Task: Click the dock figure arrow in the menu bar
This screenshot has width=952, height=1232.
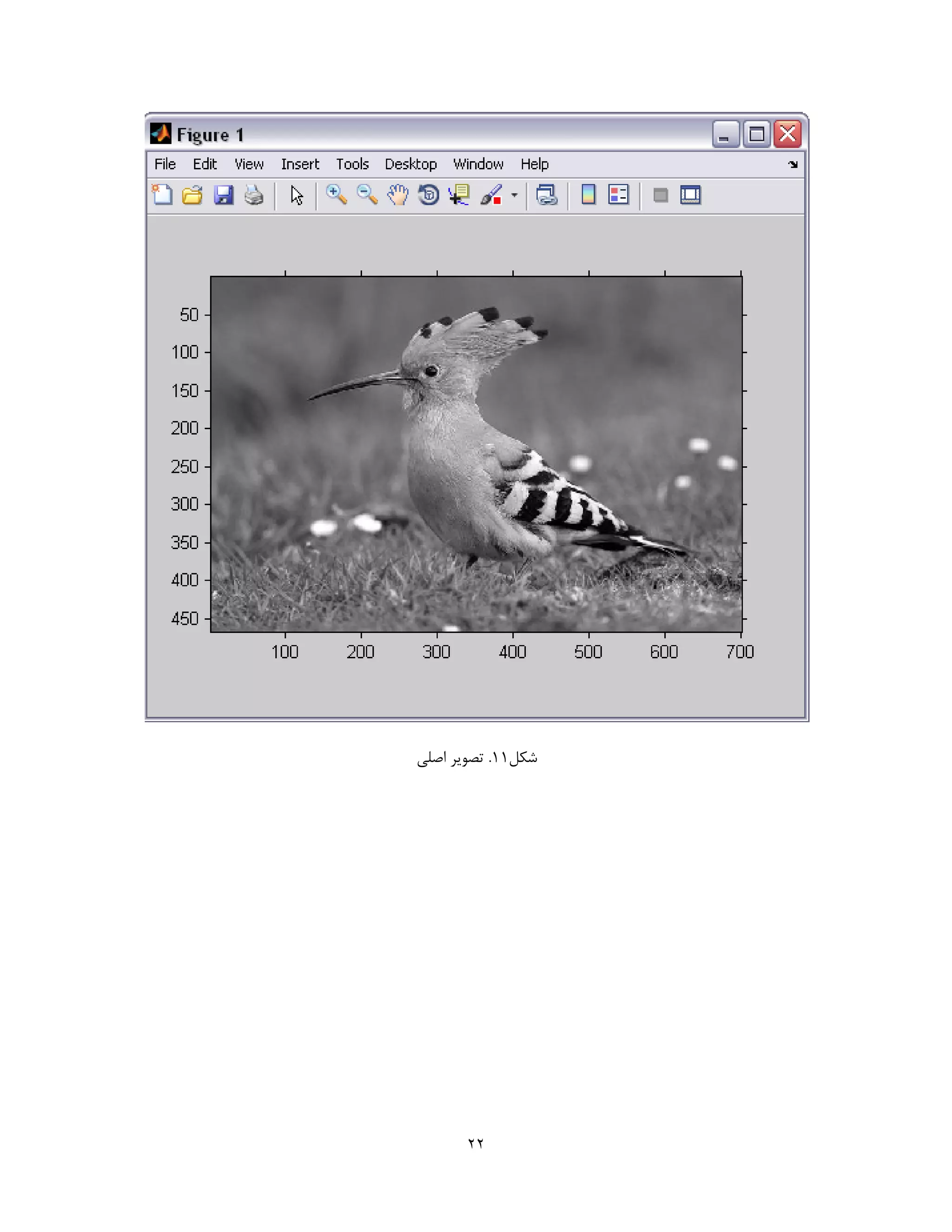Action: point(793,165)
